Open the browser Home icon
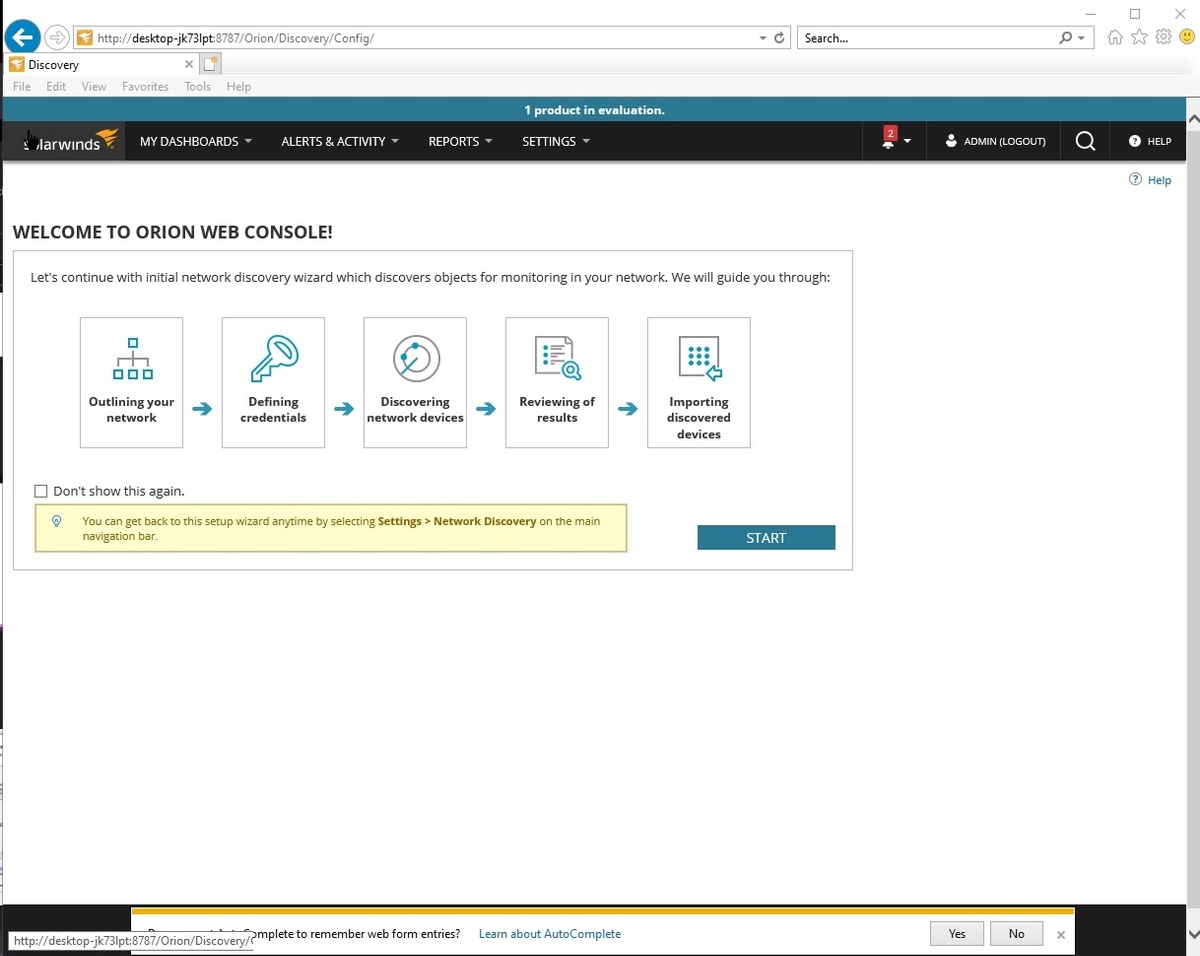 1115,38
